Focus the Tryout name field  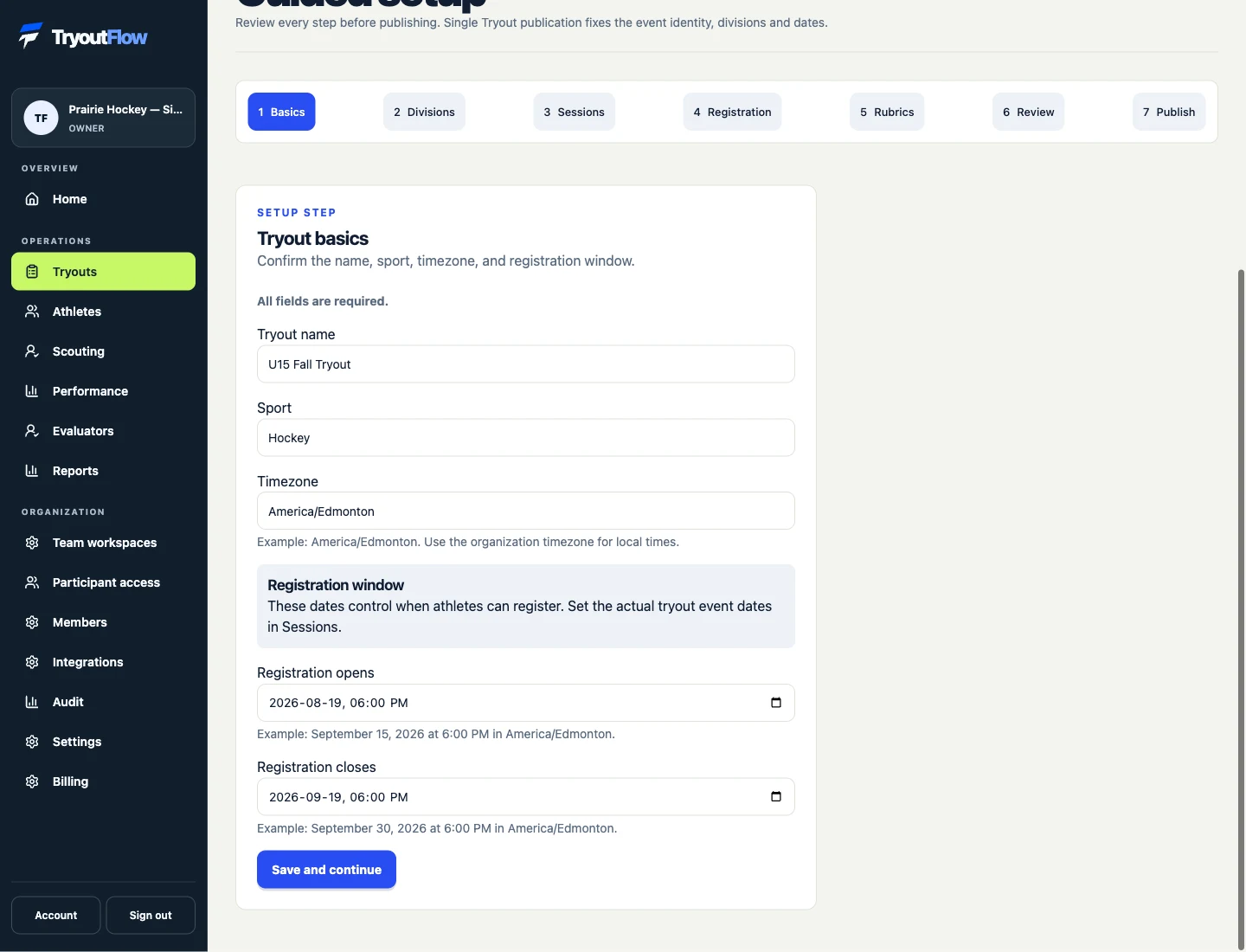[526, 364]
